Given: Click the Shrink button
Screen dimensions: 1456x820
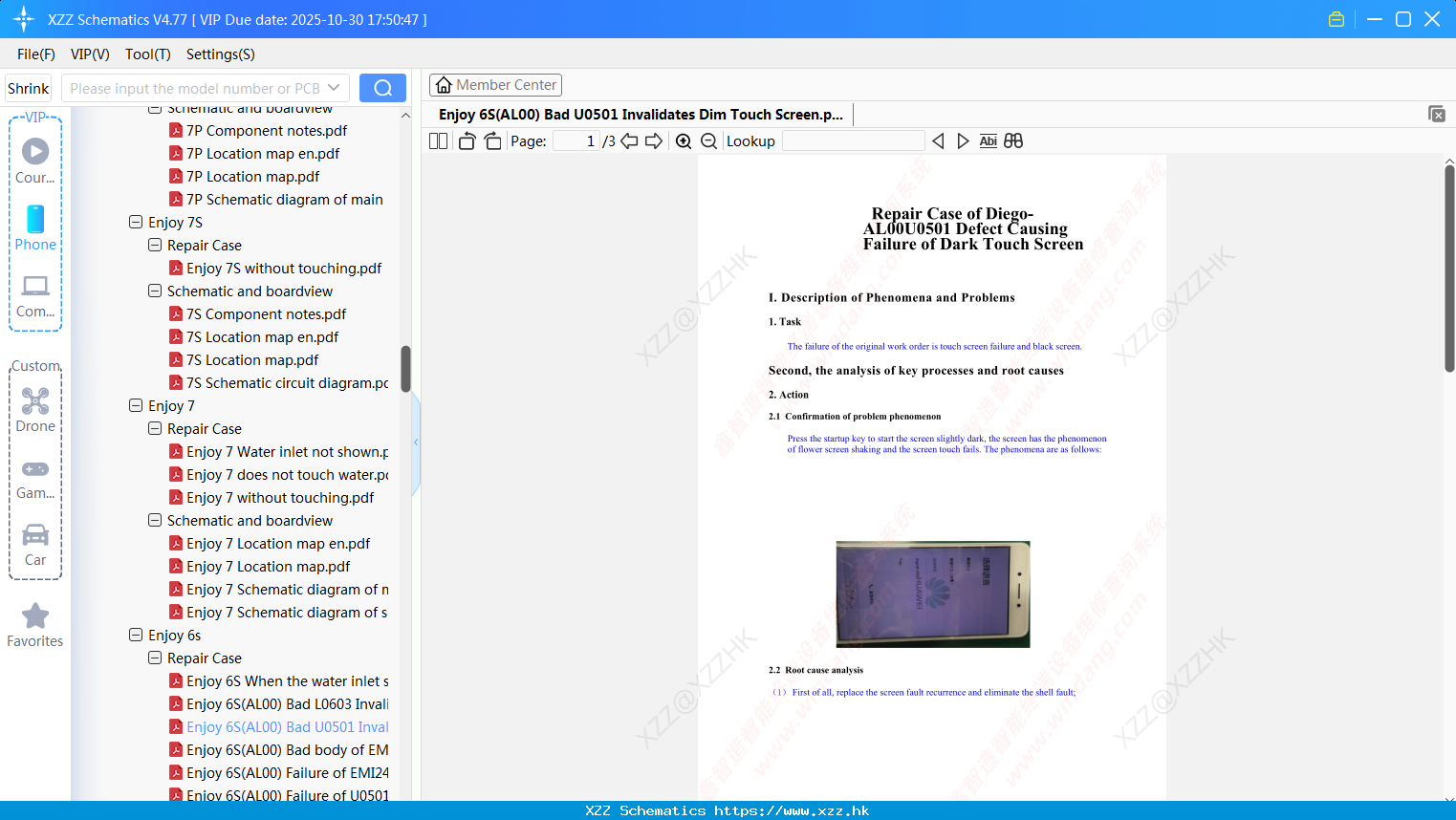Looking at the screenshot, I should 29,88.
